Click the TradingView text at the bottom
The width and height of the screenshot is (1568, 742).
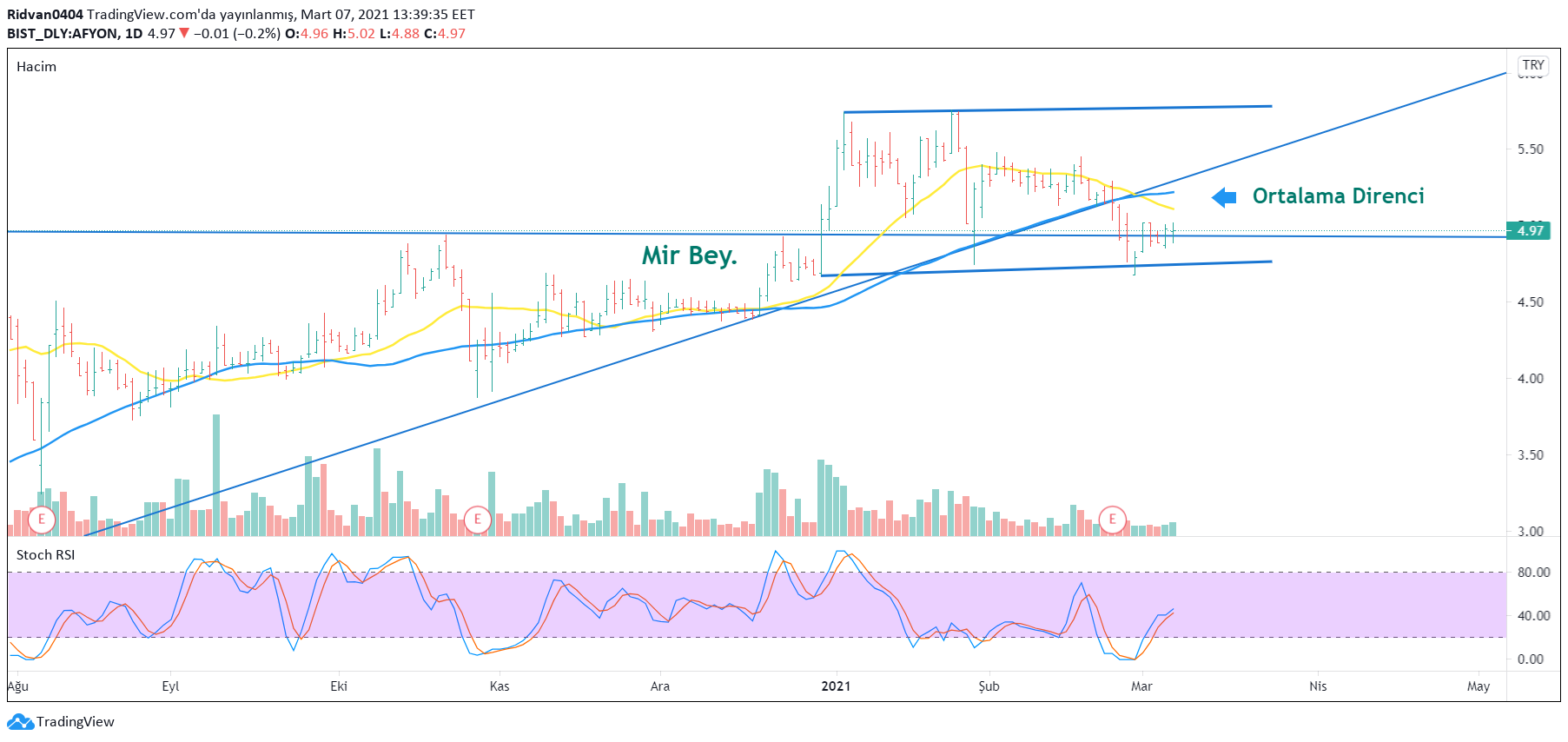click(76, 722)
